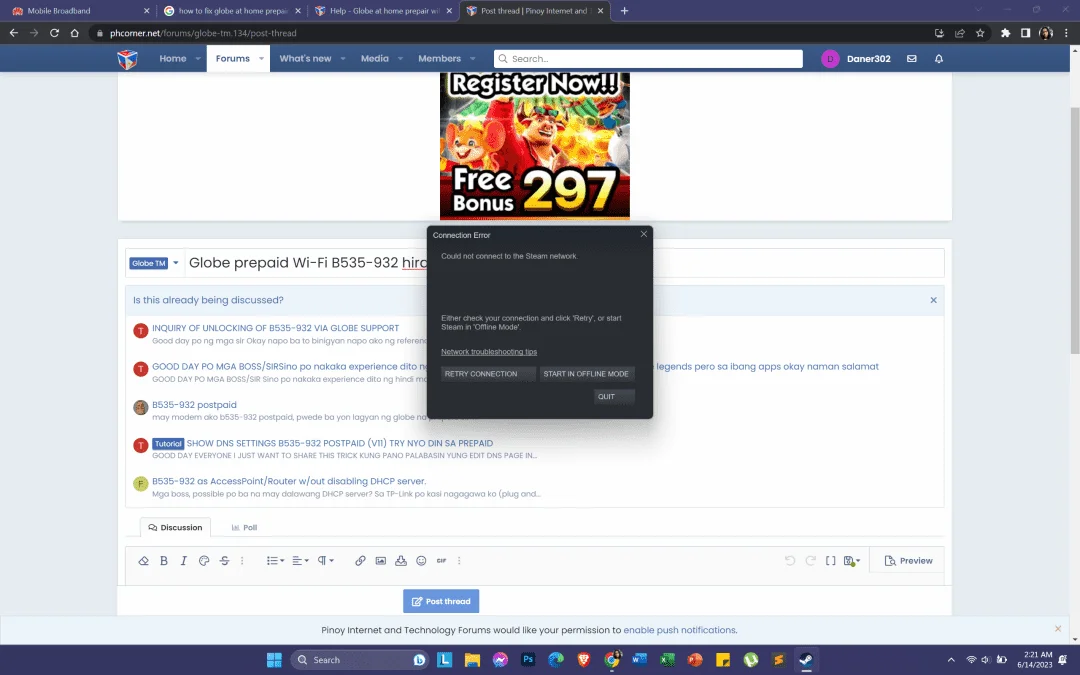This screenshot has height=675, width=1080.
Task: Switch to the Poll tab
Action: [244, 528]
